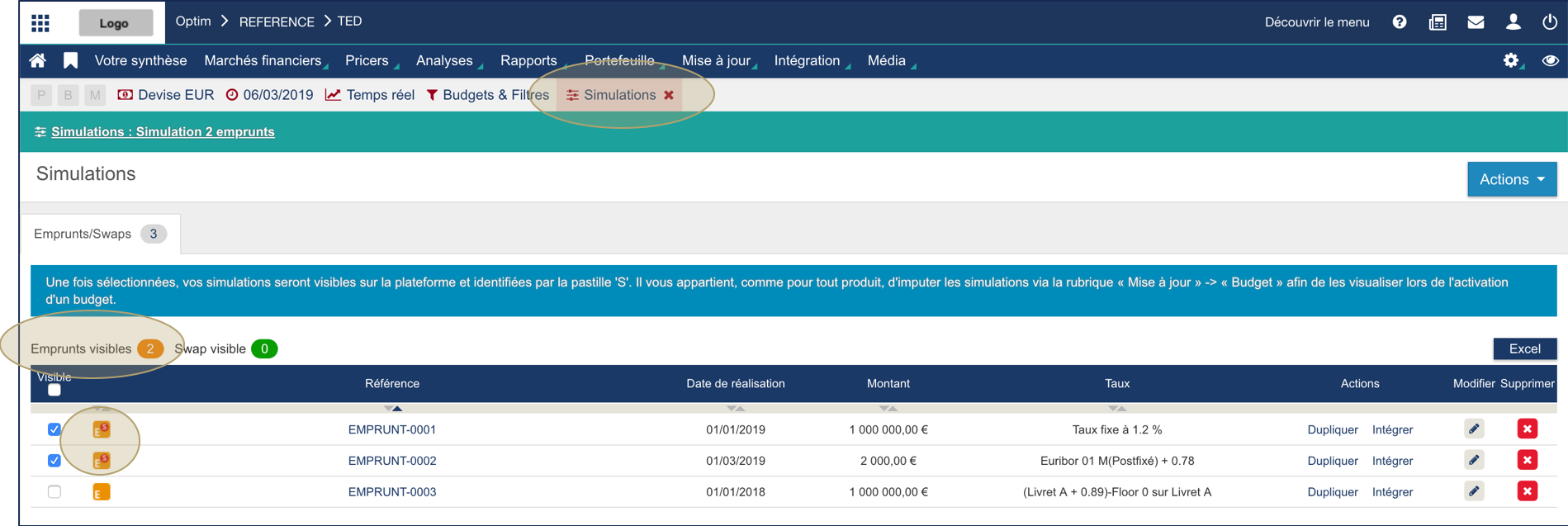Sort by Taux column arrows
Image resolution: width=1568 pixels, height=526 pixels.
click(1117, 408)
